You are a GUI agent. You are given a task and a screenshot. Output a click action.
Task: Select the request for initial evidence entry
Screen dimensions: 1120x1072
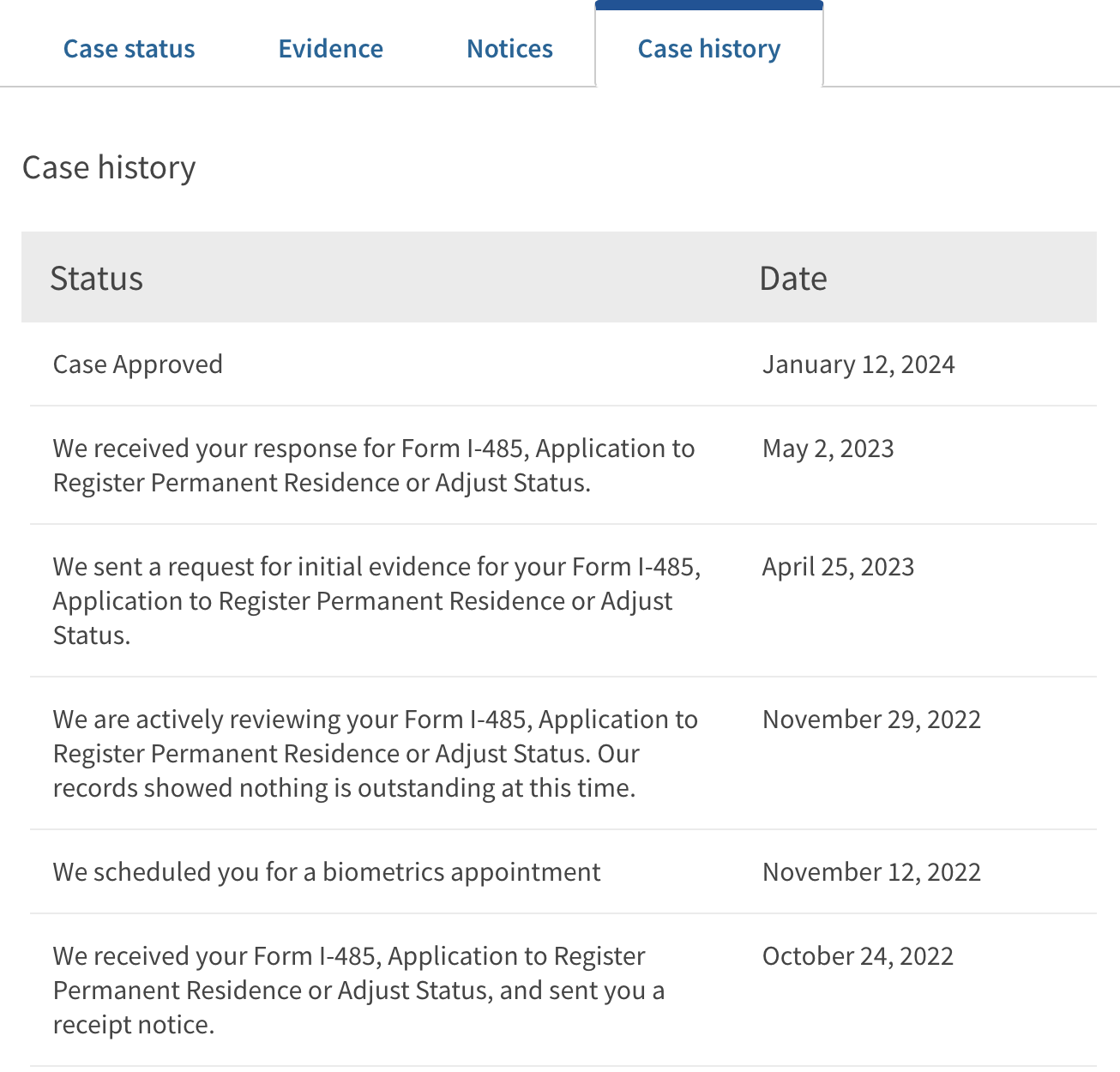376,600
